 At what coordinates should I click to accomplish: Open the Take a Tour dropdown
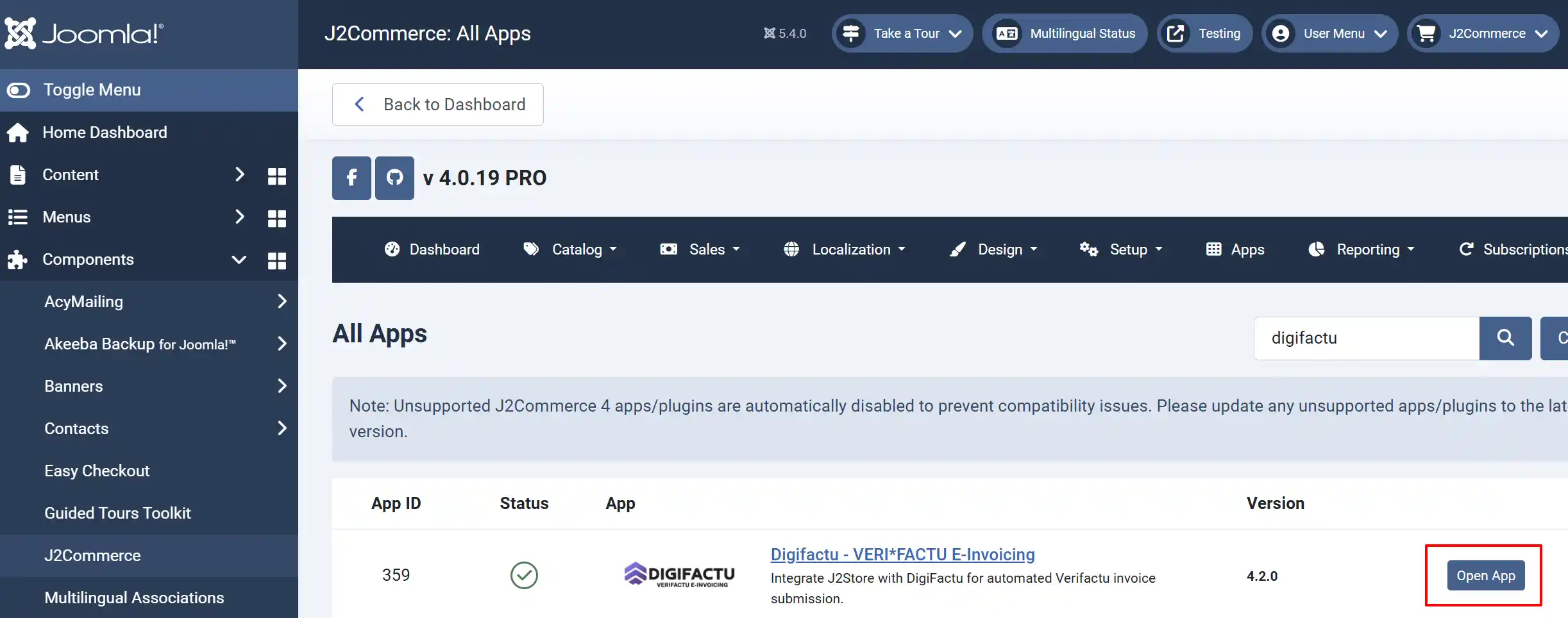pyautogui.click(x=902, y=33)
